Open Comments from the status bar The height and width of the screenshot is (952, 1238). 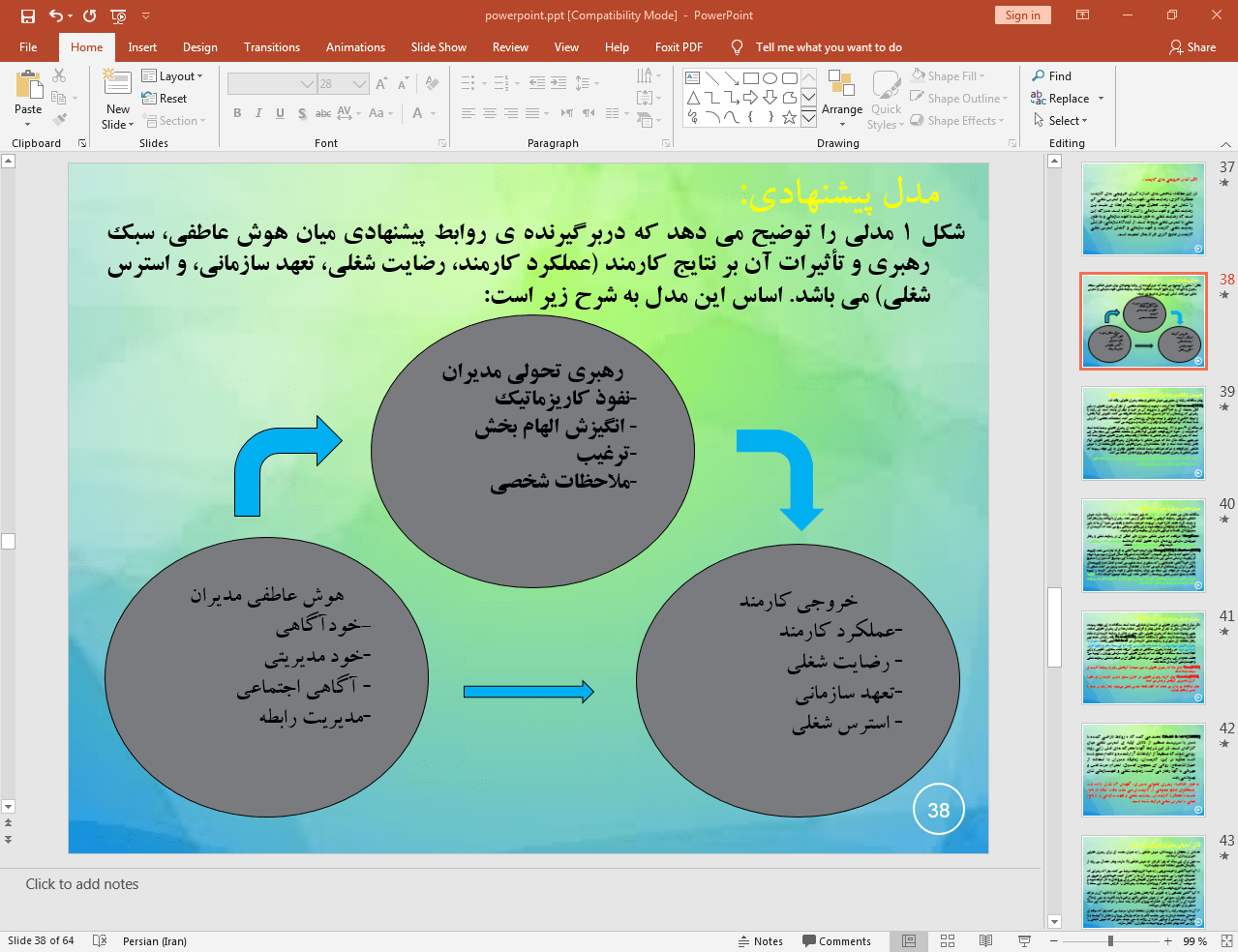point(837,940)
